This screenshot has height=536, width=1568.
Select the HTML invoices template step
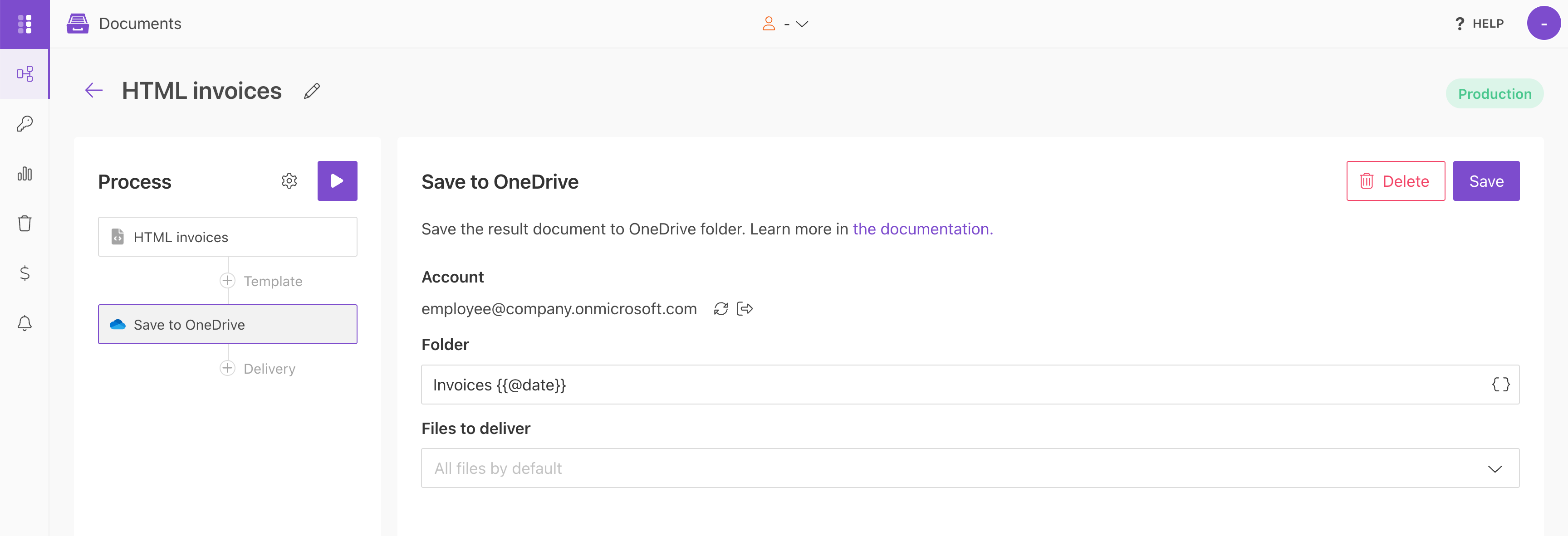coord(228,237)
